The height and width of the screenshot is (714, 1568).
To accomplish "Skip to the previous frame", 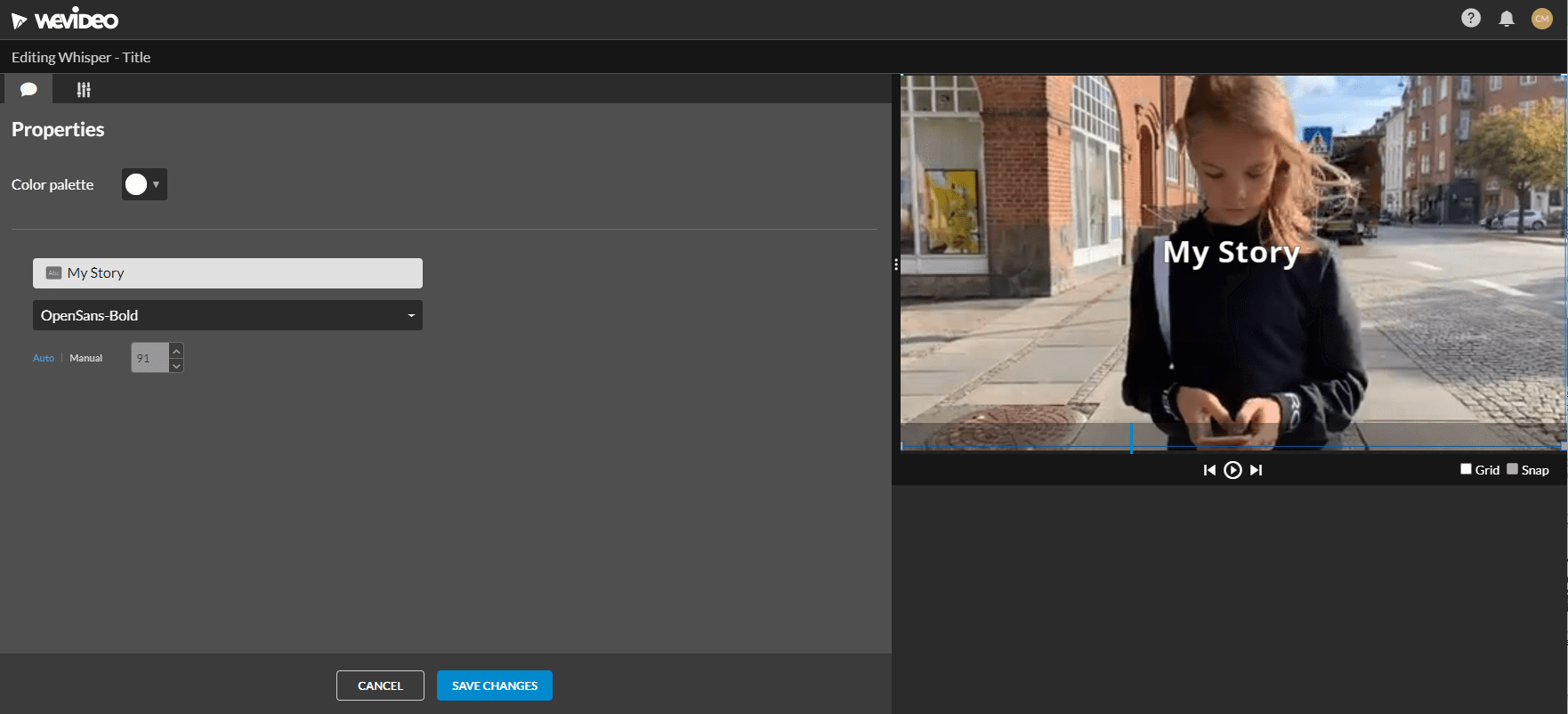I will (x=1208, y=470).
